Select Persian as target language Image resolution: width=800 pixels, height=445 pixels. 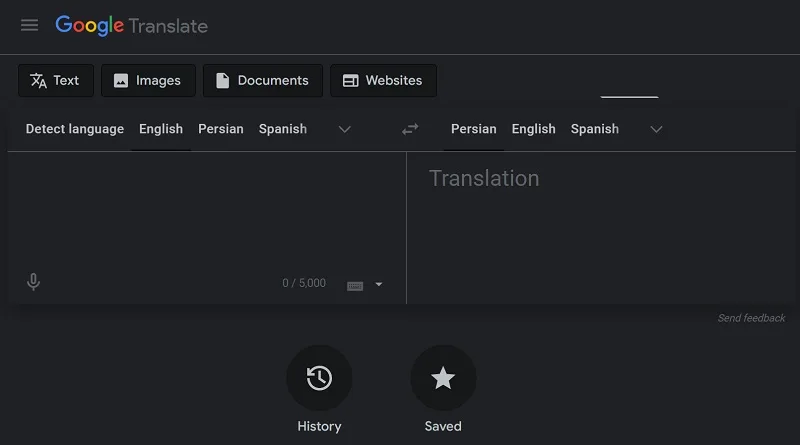pos(473,129)
